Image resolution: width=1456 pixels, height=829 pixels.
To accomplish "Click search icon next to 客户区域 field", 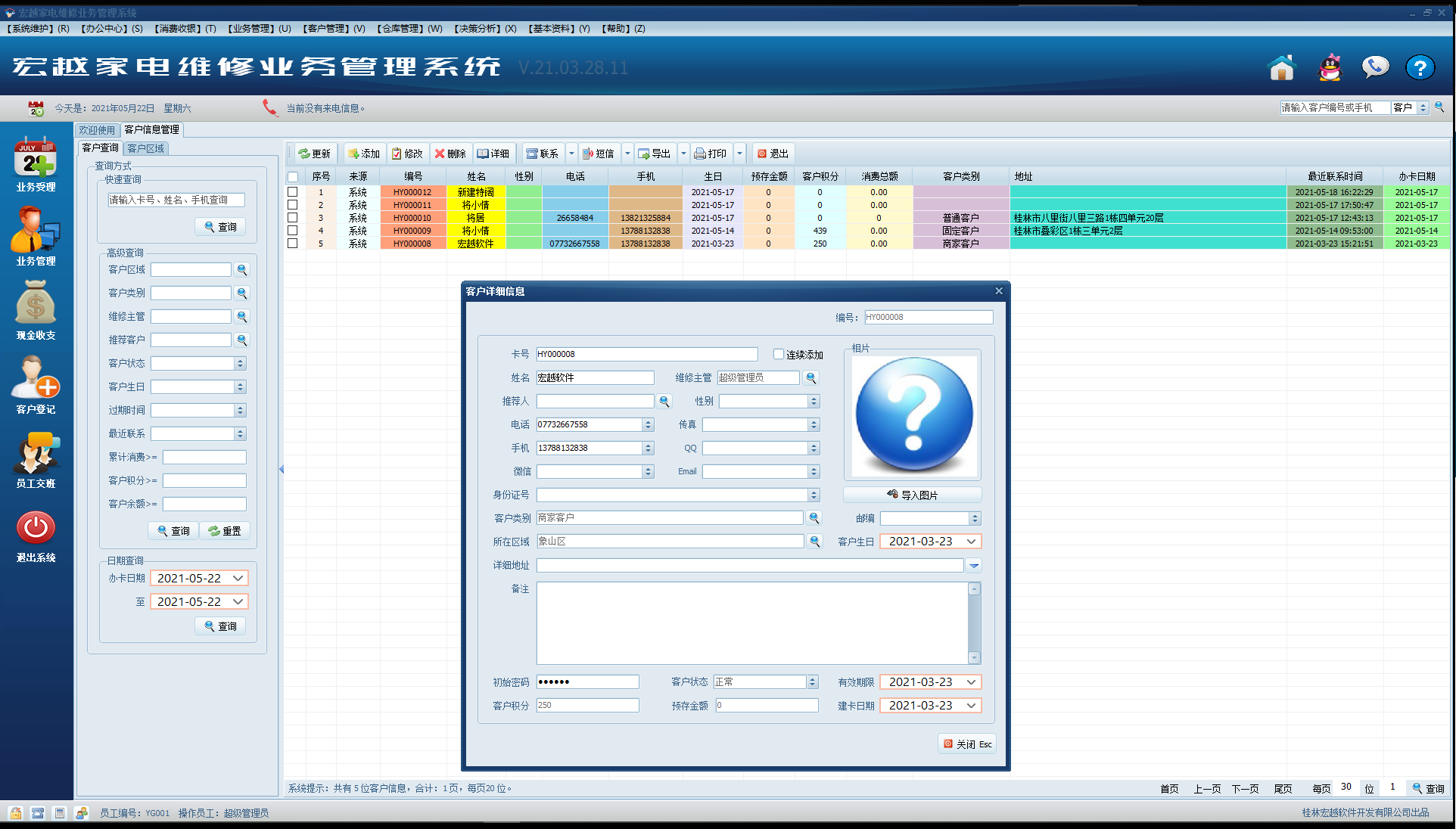I will (x=242, y=270).
